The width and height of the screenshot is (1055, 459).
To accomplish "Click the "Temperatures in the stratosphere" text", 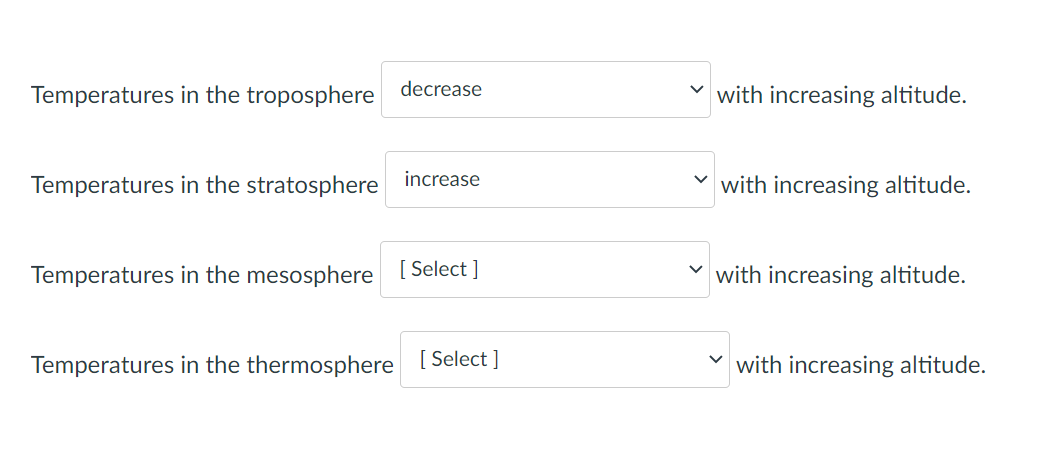I will (x=204, y=186).
